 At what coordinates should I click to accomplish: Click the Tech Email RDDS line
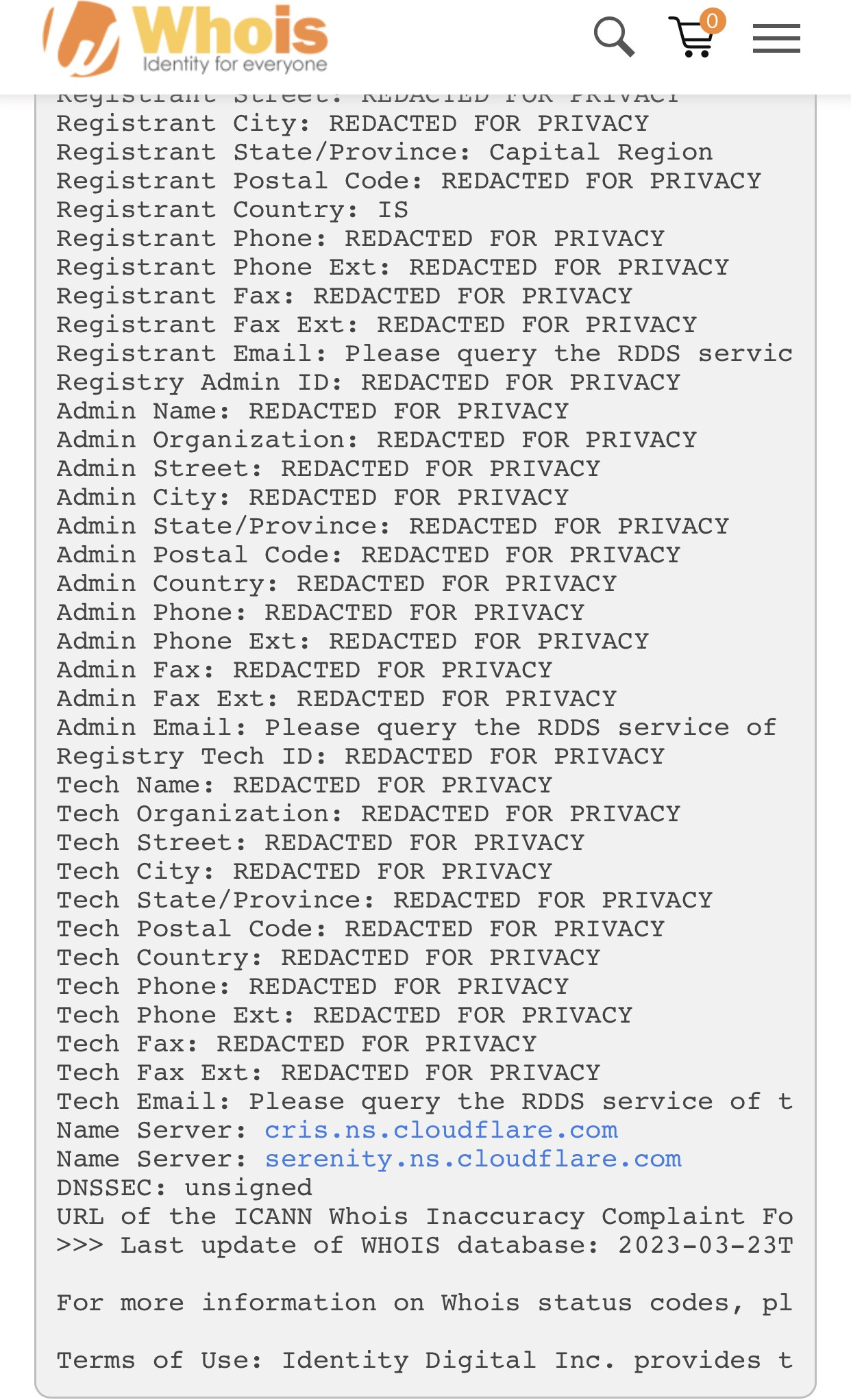pos(424,1101)
